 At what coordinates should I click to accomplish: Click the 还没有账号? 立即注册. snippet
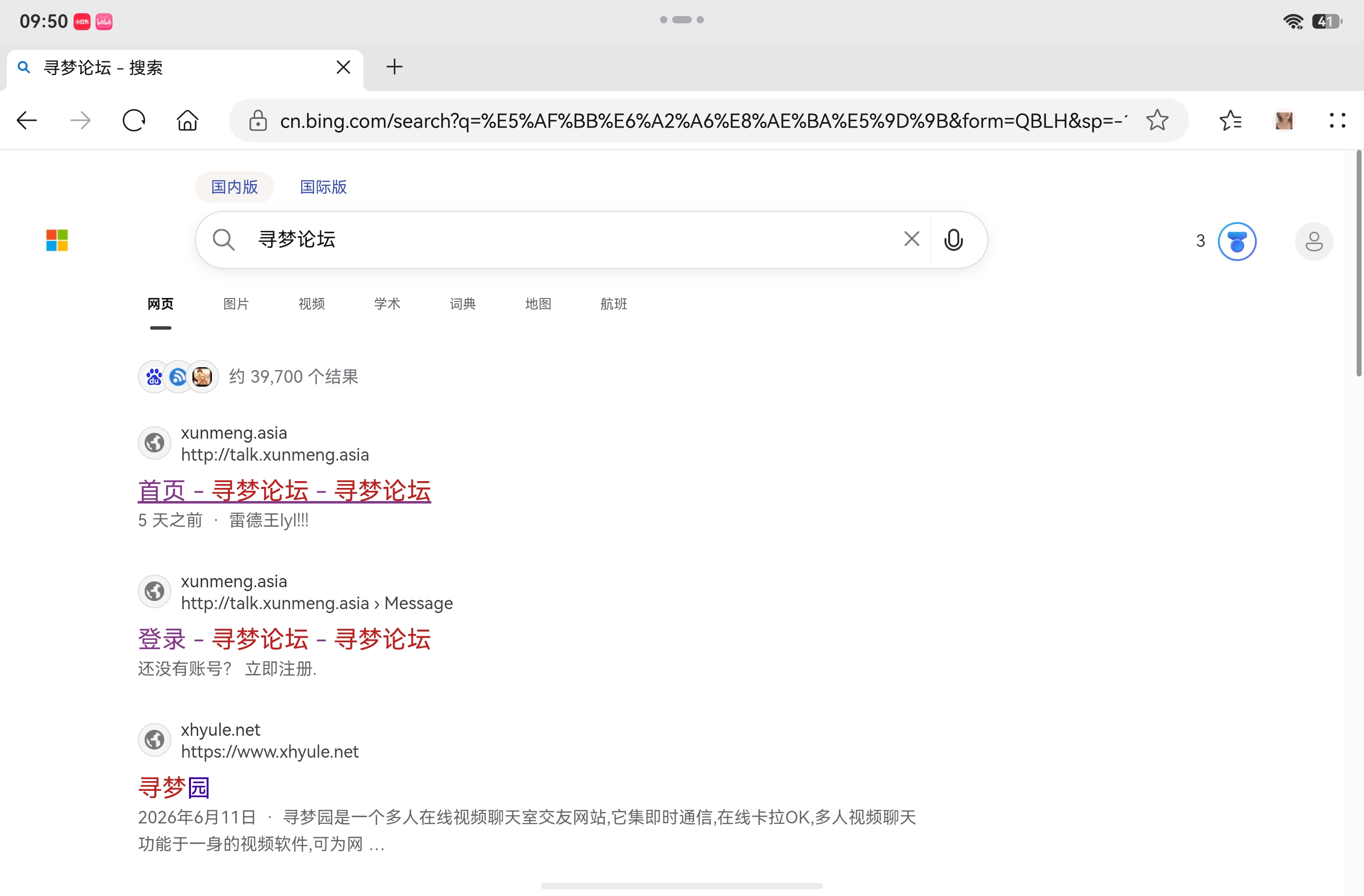coord(227,669)
